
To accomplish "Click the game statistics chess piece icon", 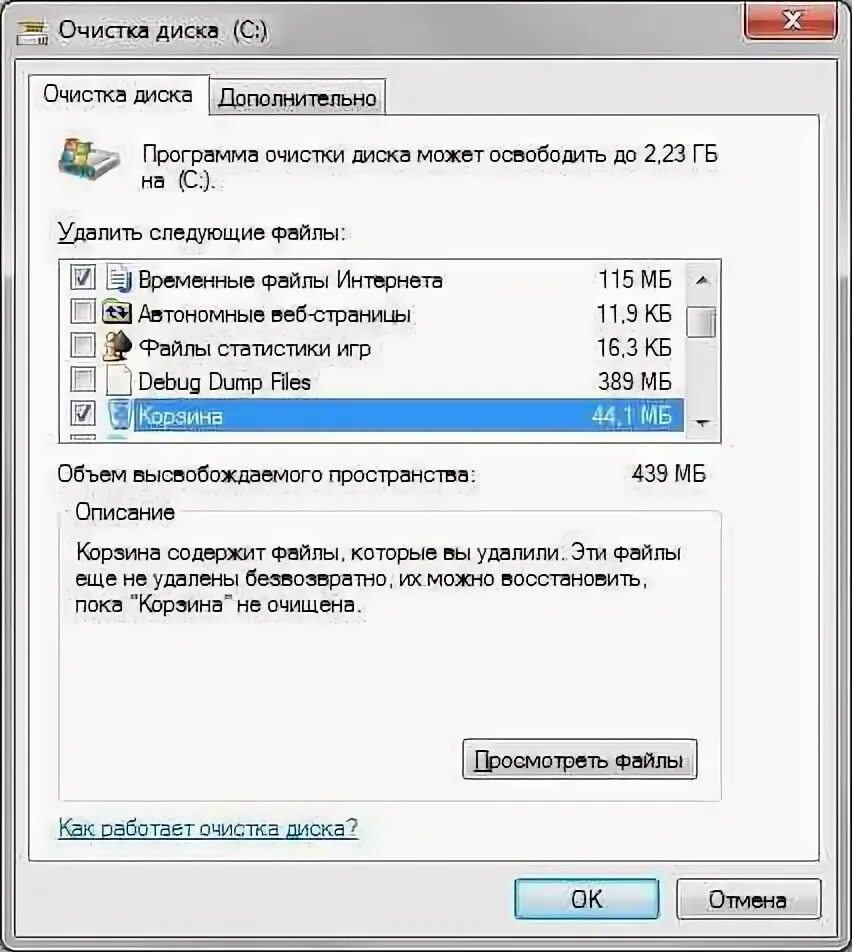I will click(117, 347).
